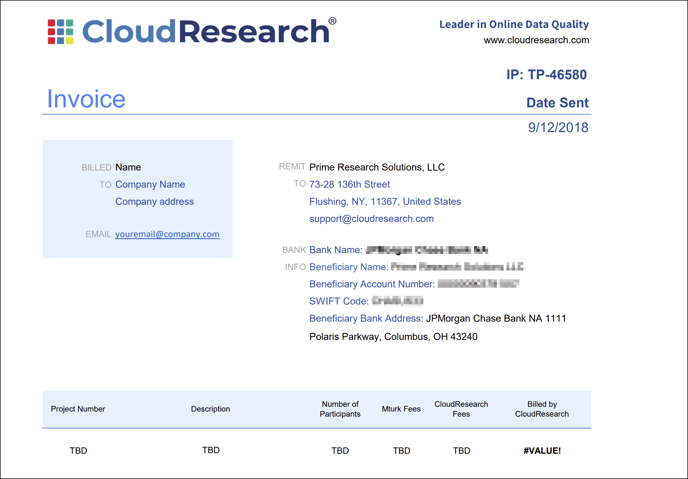
Task: Click the Beneficiary Account Number label
Action: [372, 284]
